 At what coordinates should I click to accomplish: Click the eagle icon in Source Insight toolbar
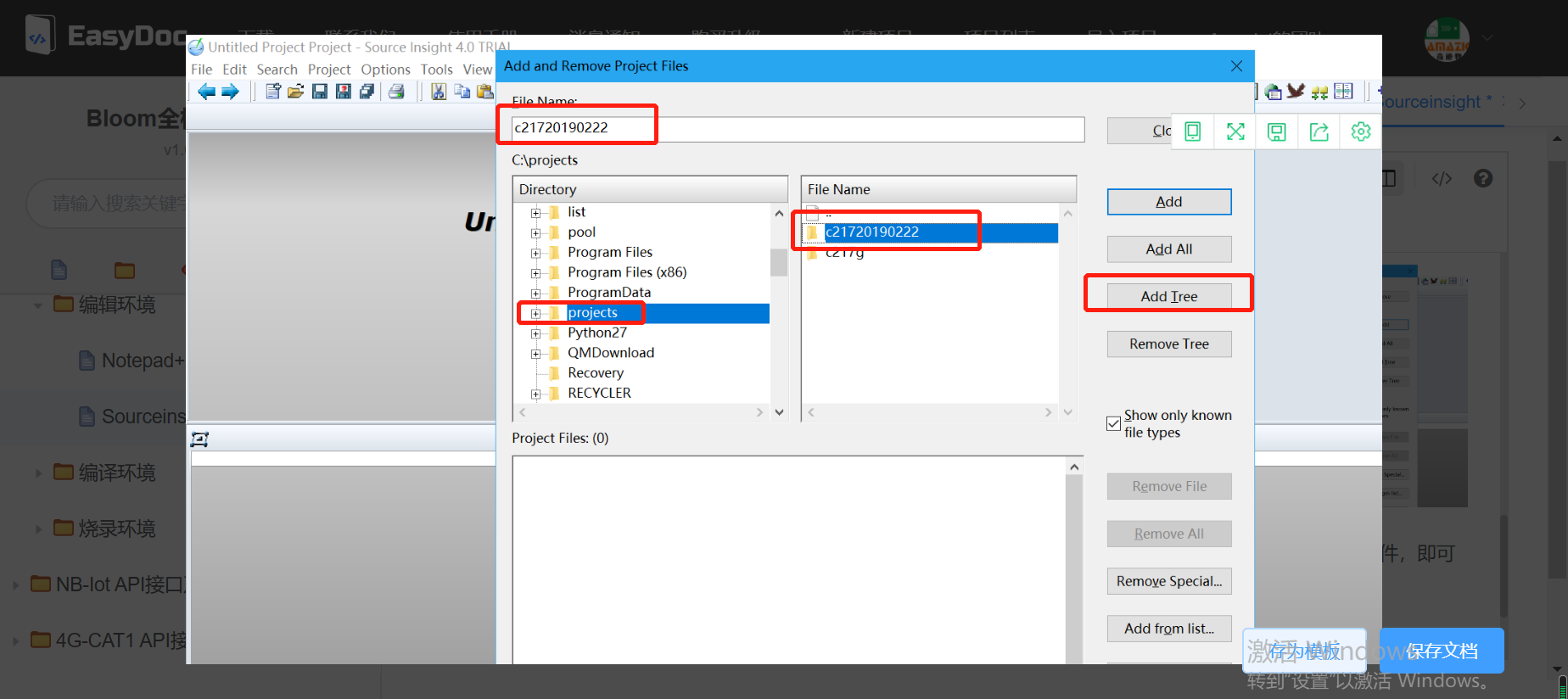(1296, 91)
